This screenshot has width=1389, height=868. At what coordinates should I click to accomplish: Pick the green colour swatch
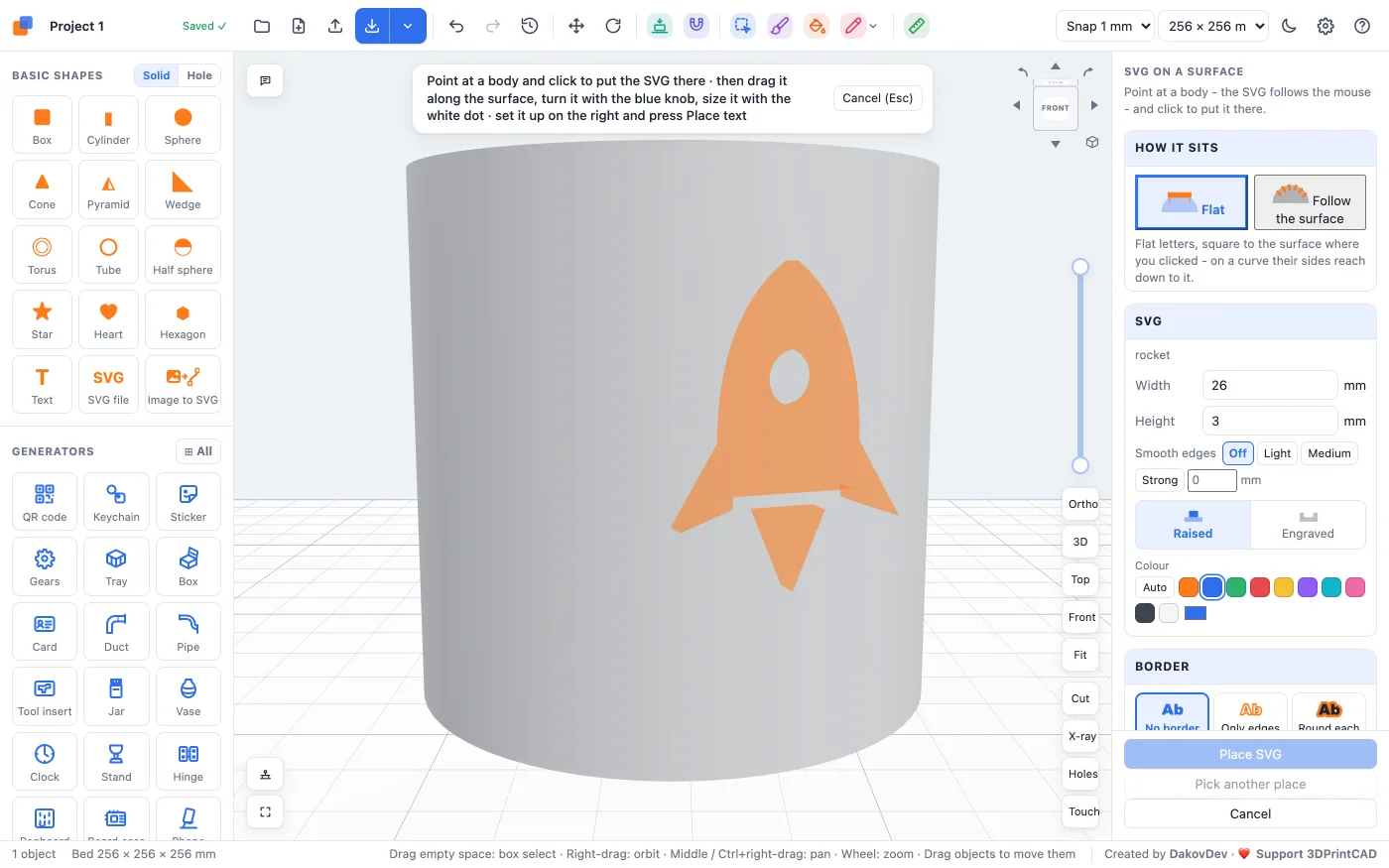coord(1236,587)
